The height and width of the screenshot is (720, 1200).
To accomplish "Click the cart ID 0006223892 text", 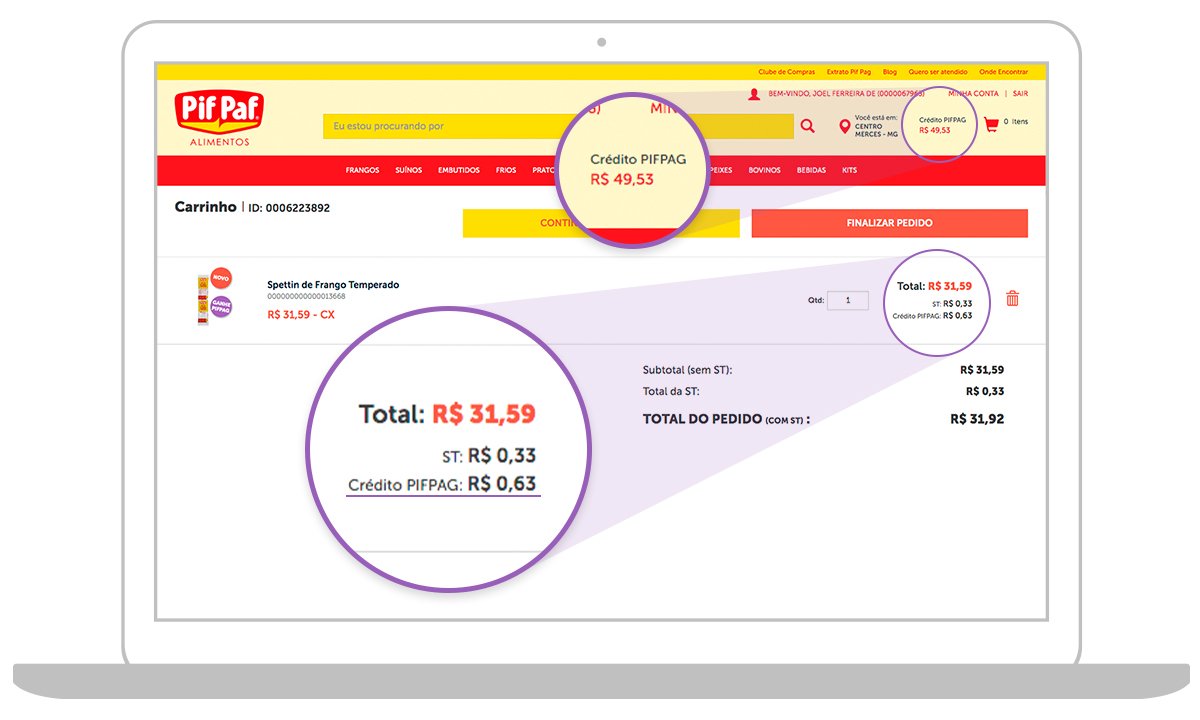I will [289, 208].
